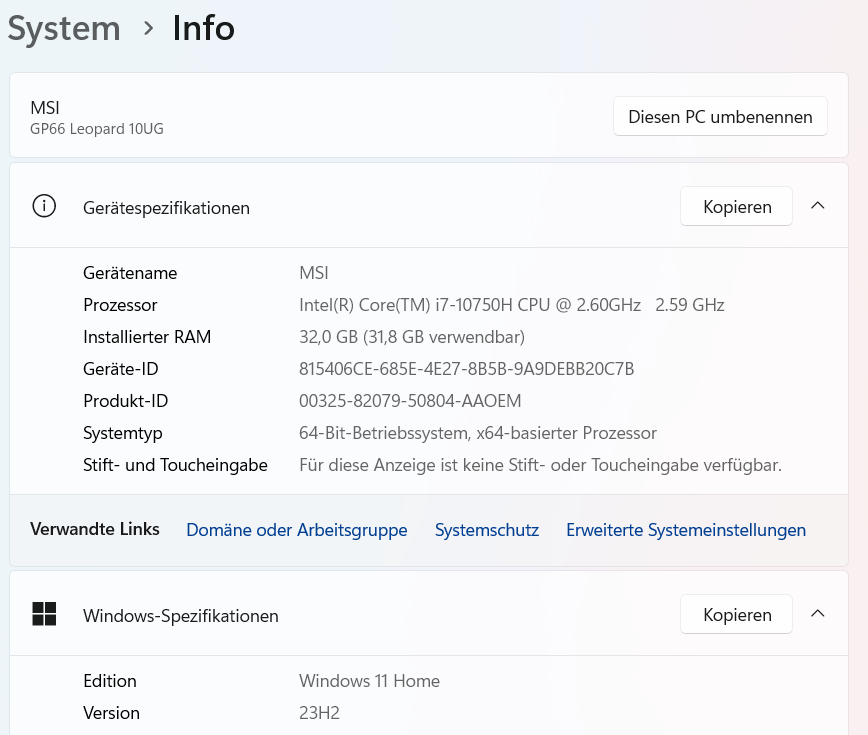
Task: Select the GP66 Leopard 10UG model text
Action: 97,129
